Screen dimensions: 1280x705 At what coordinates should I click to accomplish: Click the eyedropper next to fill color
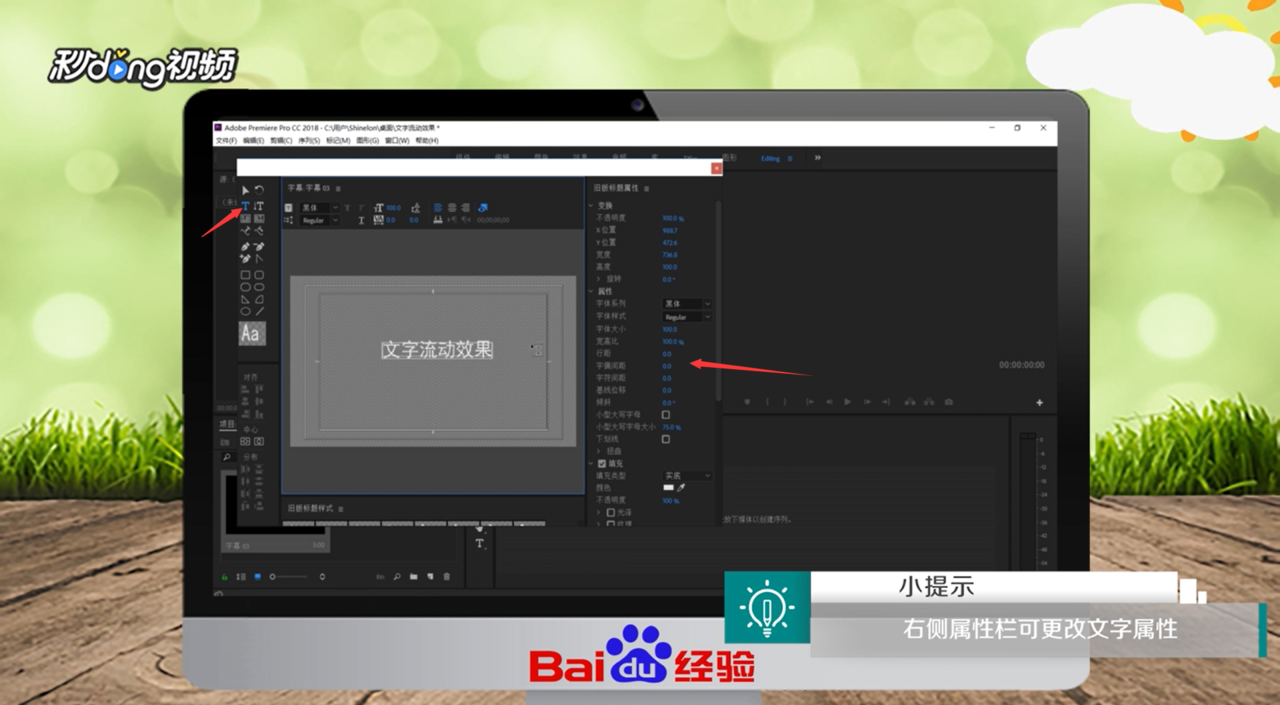681,487
